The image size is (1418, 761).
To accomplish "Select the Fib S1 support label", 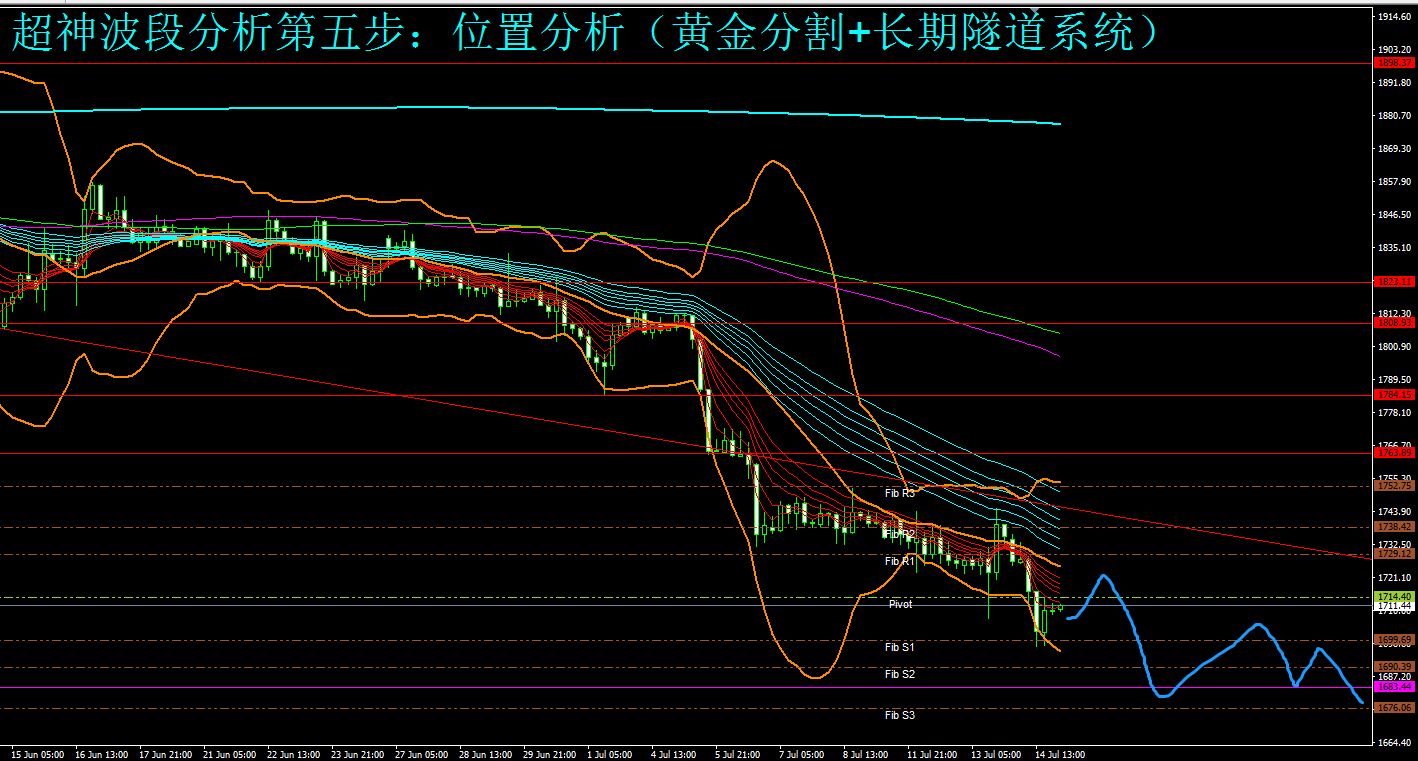I will click(x=899, y=647).
